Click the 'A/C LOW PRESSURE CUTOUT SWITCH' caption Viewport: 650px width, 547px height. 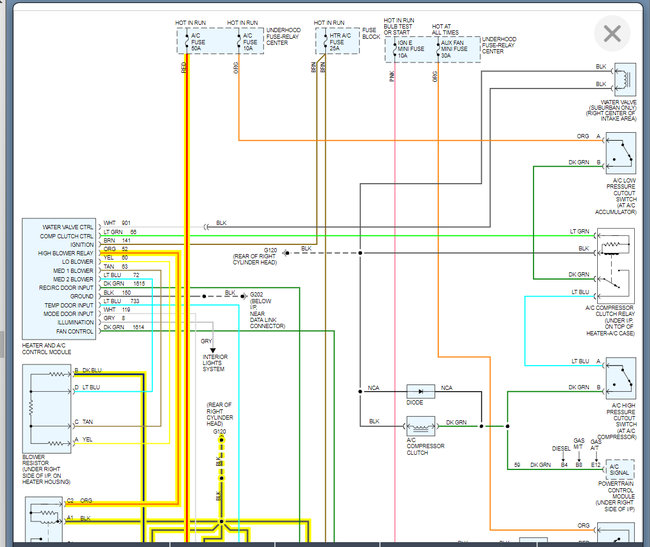click(616, 196)
